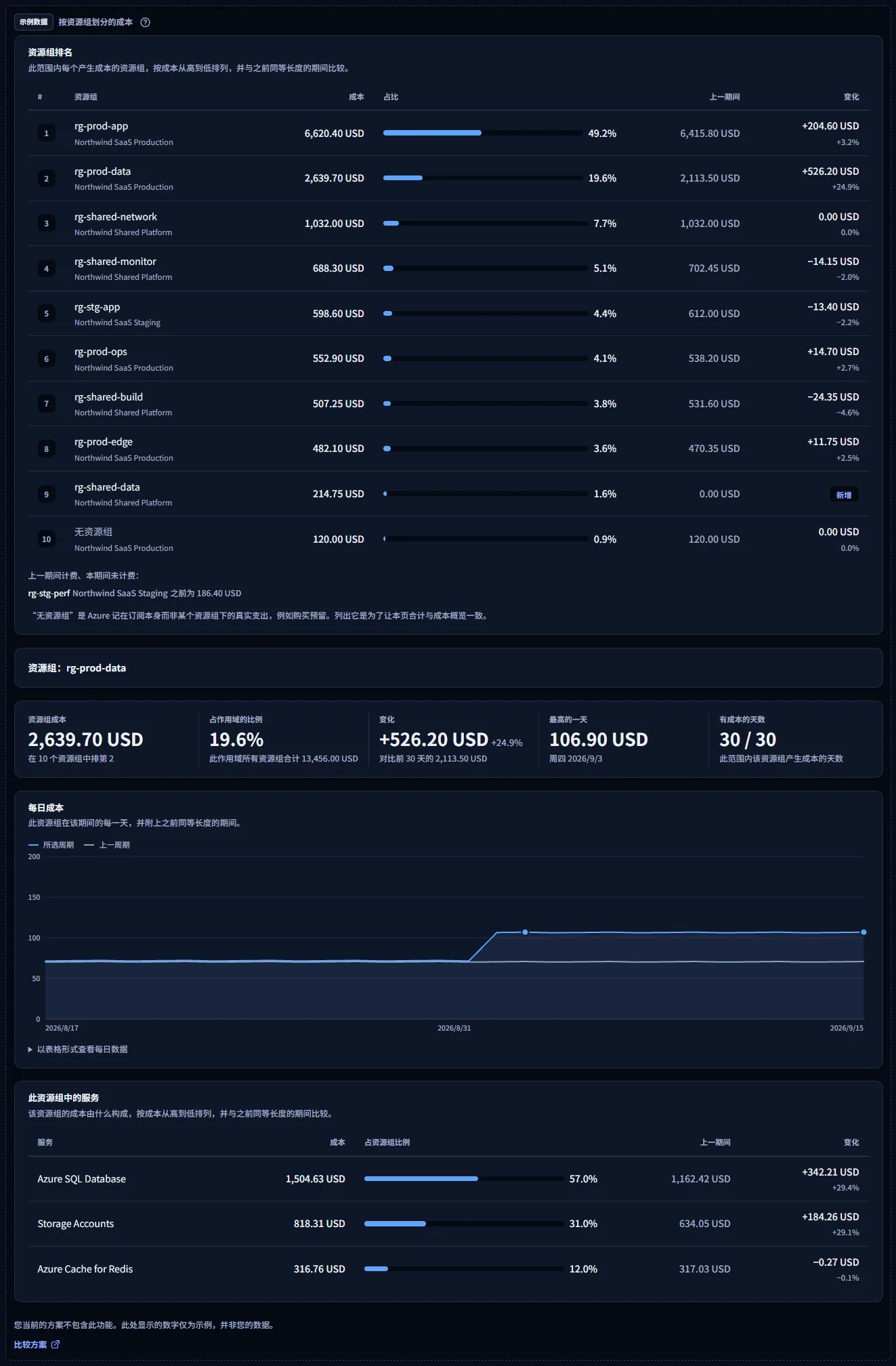Click the share bar for rg-prod-app
896x1366 pixels.
[483, 133]
